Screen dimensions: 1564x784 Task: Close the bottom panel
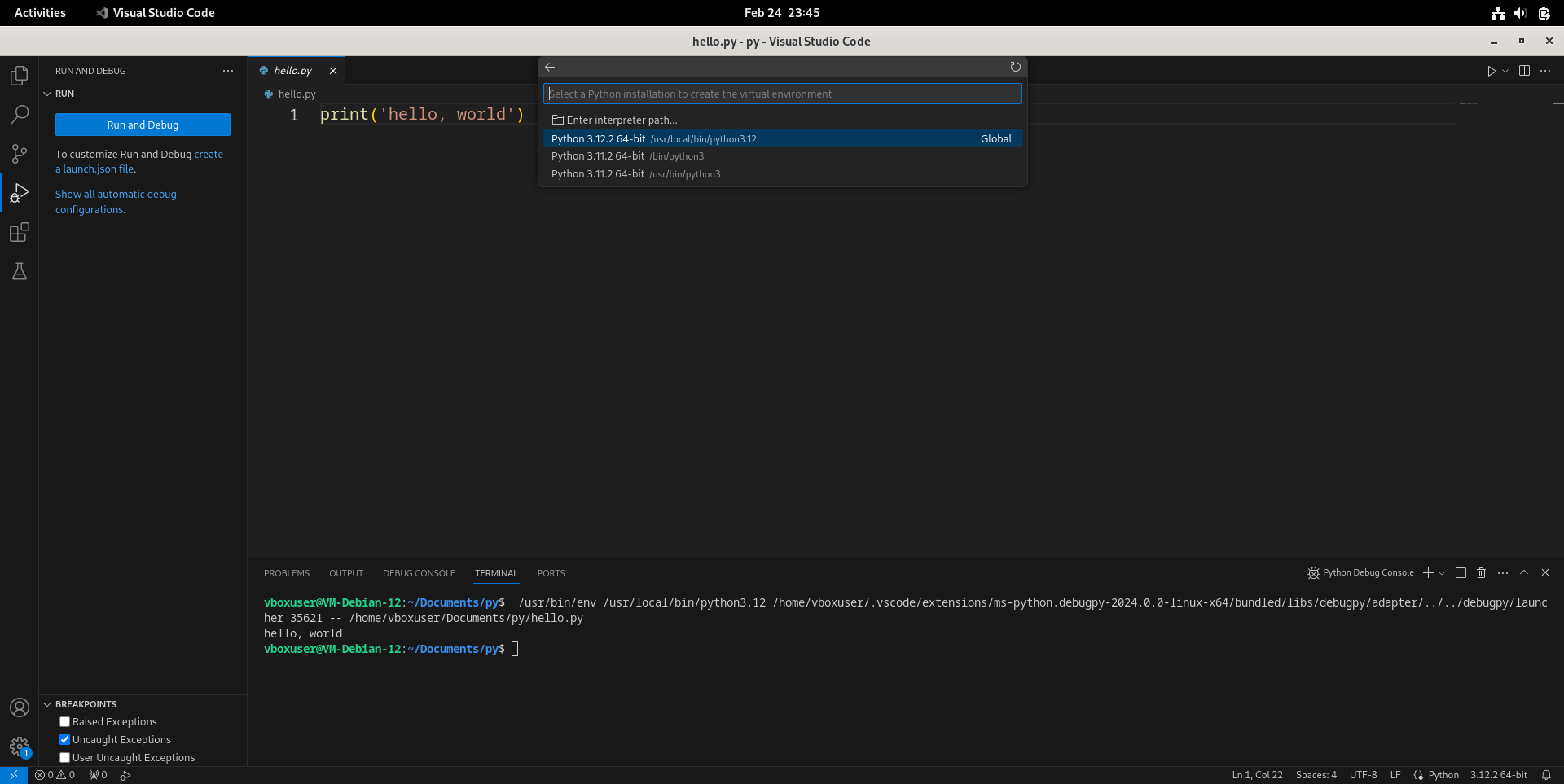1545,573
